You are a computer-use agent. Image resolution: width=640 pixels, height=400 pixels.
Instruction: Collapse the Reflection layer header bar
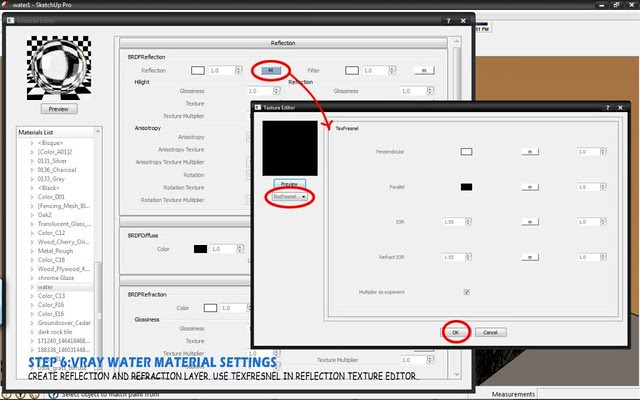[283, 43]
